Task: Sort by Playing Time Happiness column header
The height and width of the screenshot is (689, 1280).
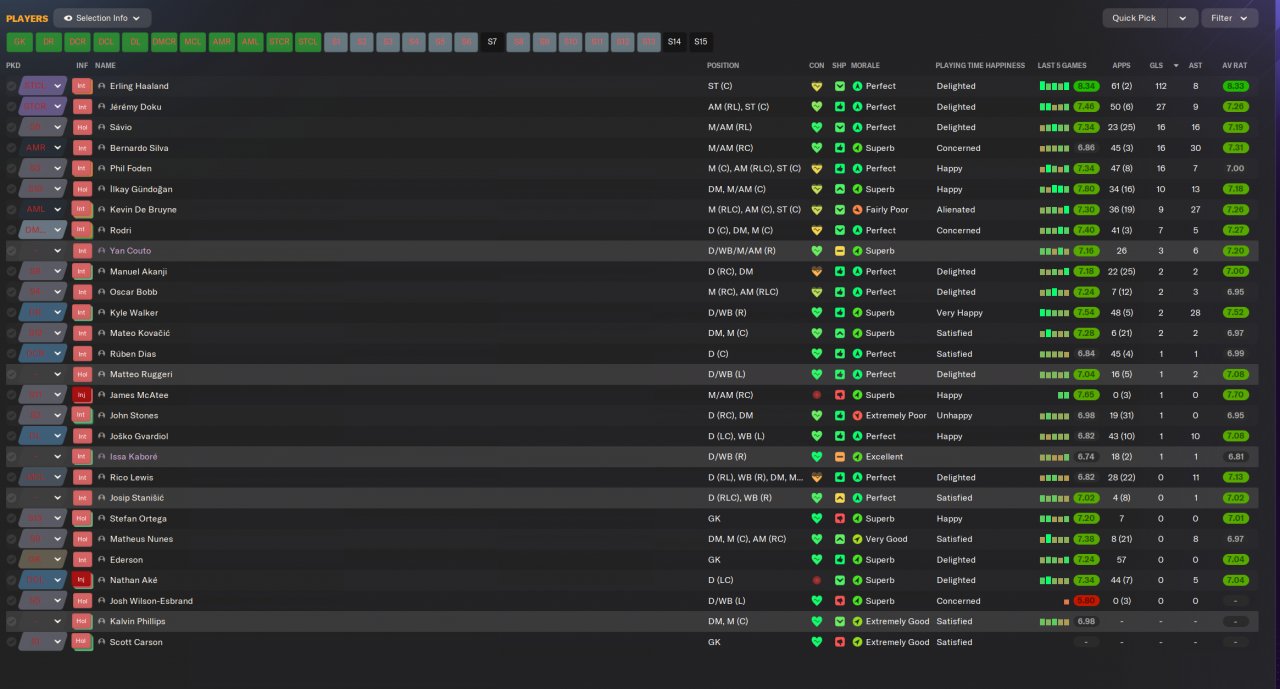Action: [980, 65]
